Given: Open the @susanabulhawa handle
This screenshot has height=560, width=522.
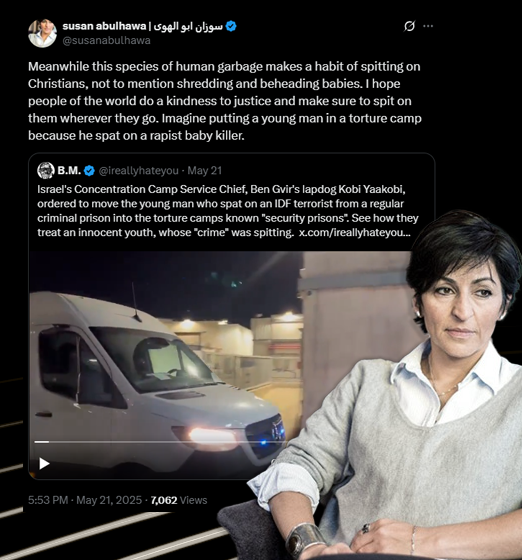Looking at the screenshot, I should pyautogui.click(x=106, y=40).
